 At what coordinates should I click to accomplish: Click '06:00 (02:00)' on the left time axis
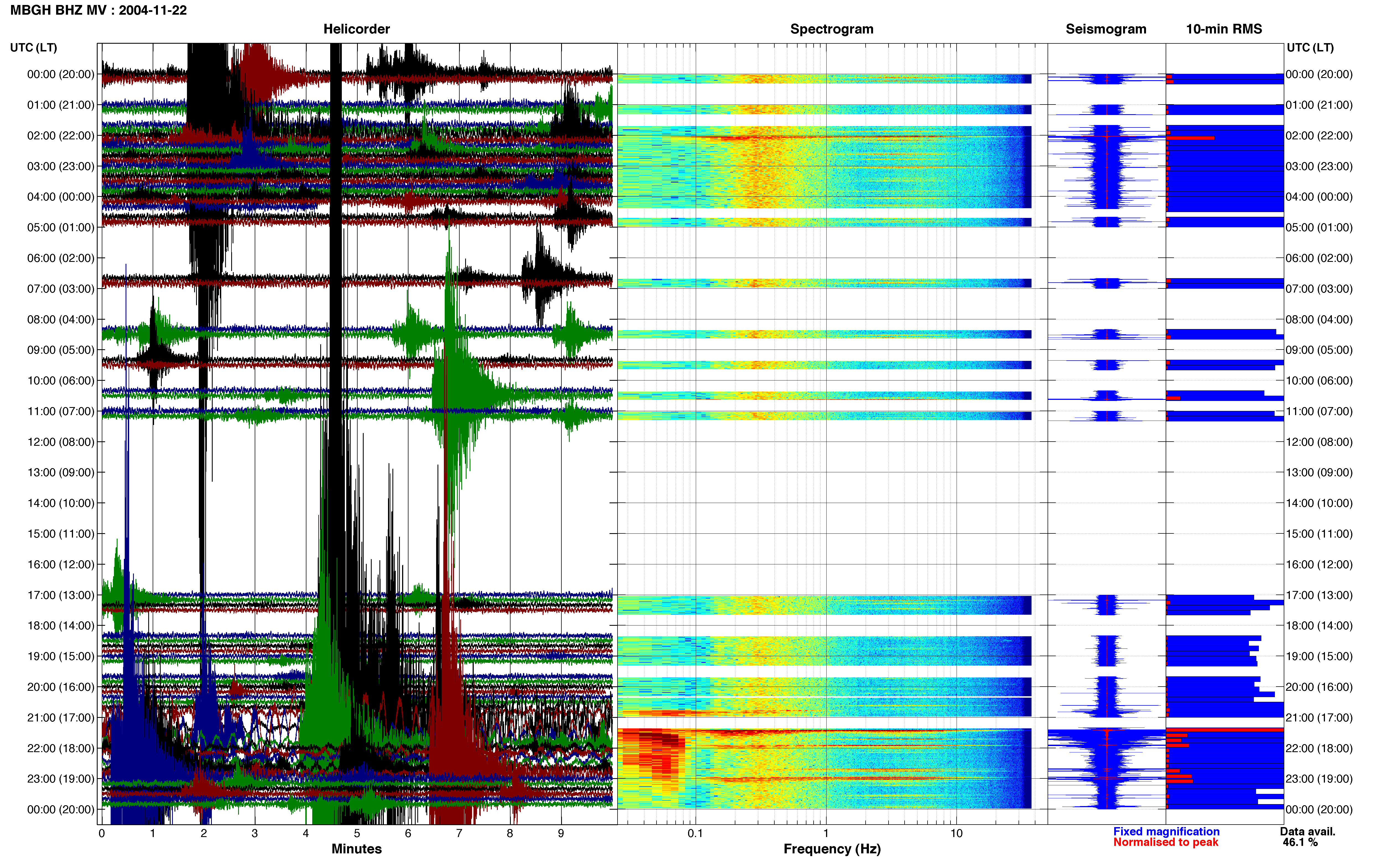(x=60, y=258)
